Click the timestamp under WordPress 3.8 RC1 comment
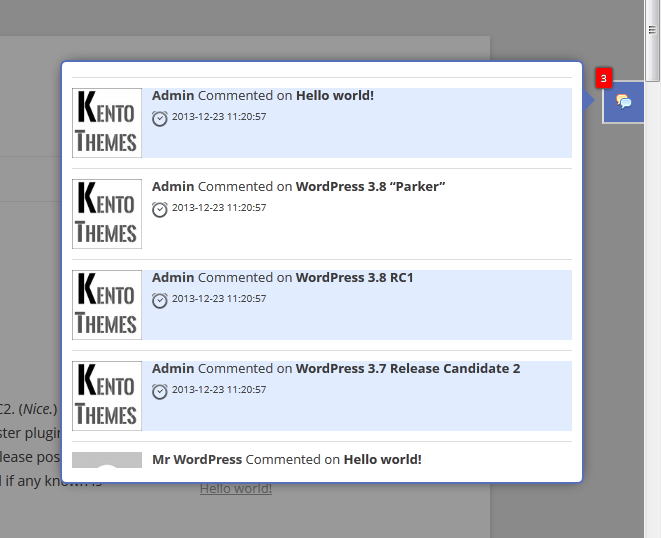 tap(219, 299)
